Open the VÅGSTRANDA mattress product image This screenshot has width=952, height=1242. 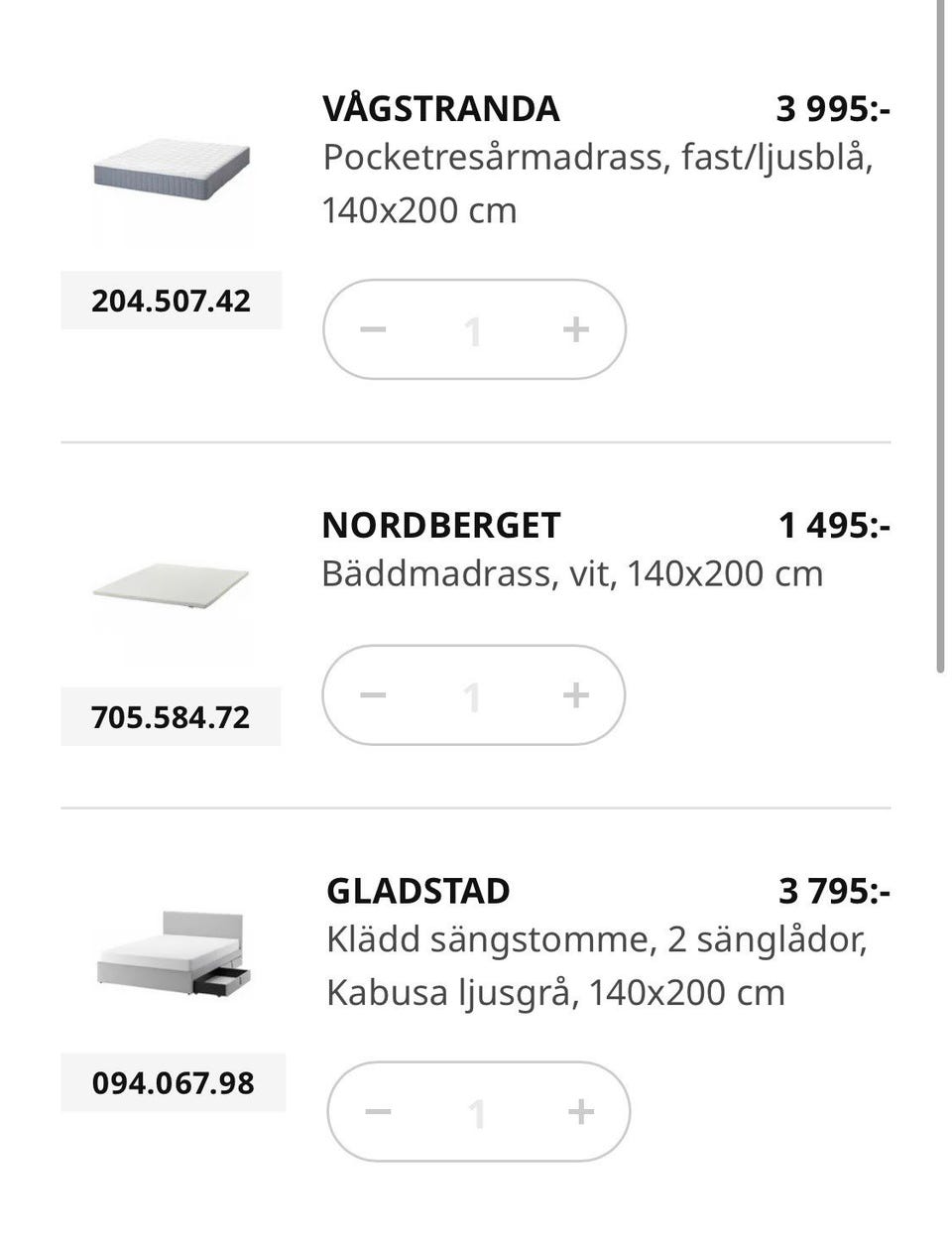[172, 174]
